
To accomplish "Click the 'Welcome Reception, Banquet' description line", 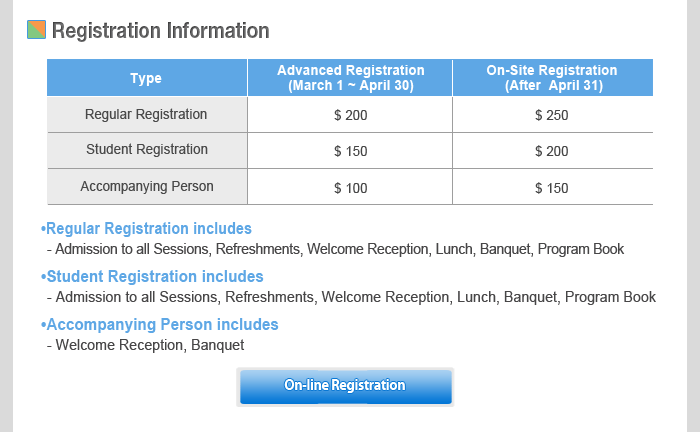I will point(150,345).
